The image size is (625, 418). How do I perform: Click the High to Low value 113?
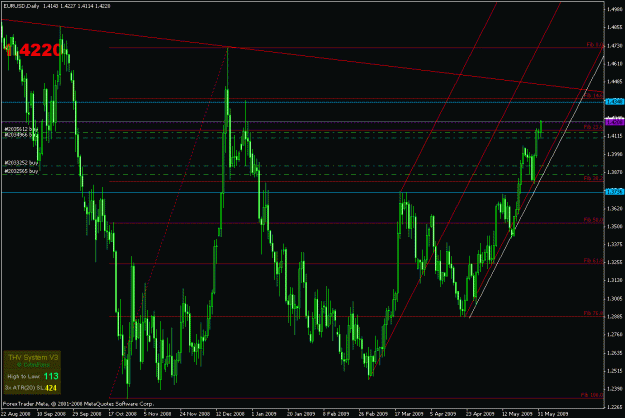click(x=51, y=376)
